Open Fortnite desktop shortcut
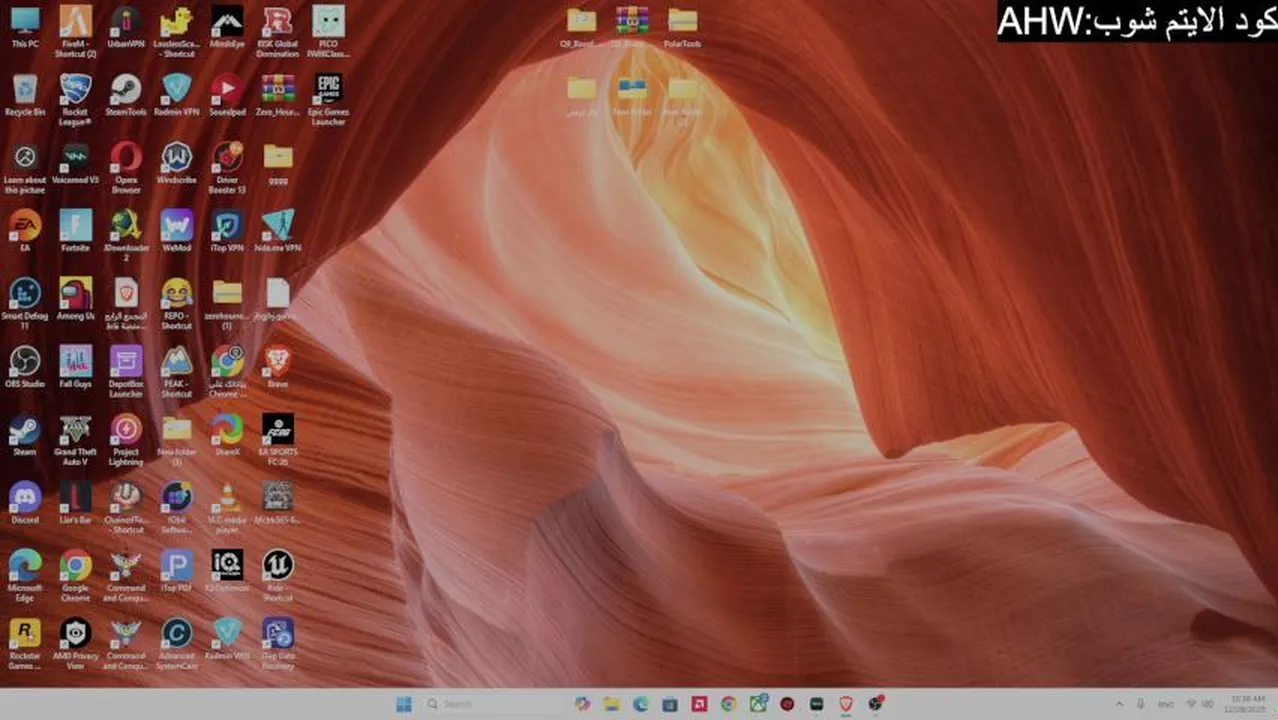1278x720 pixels. [75, 231]
